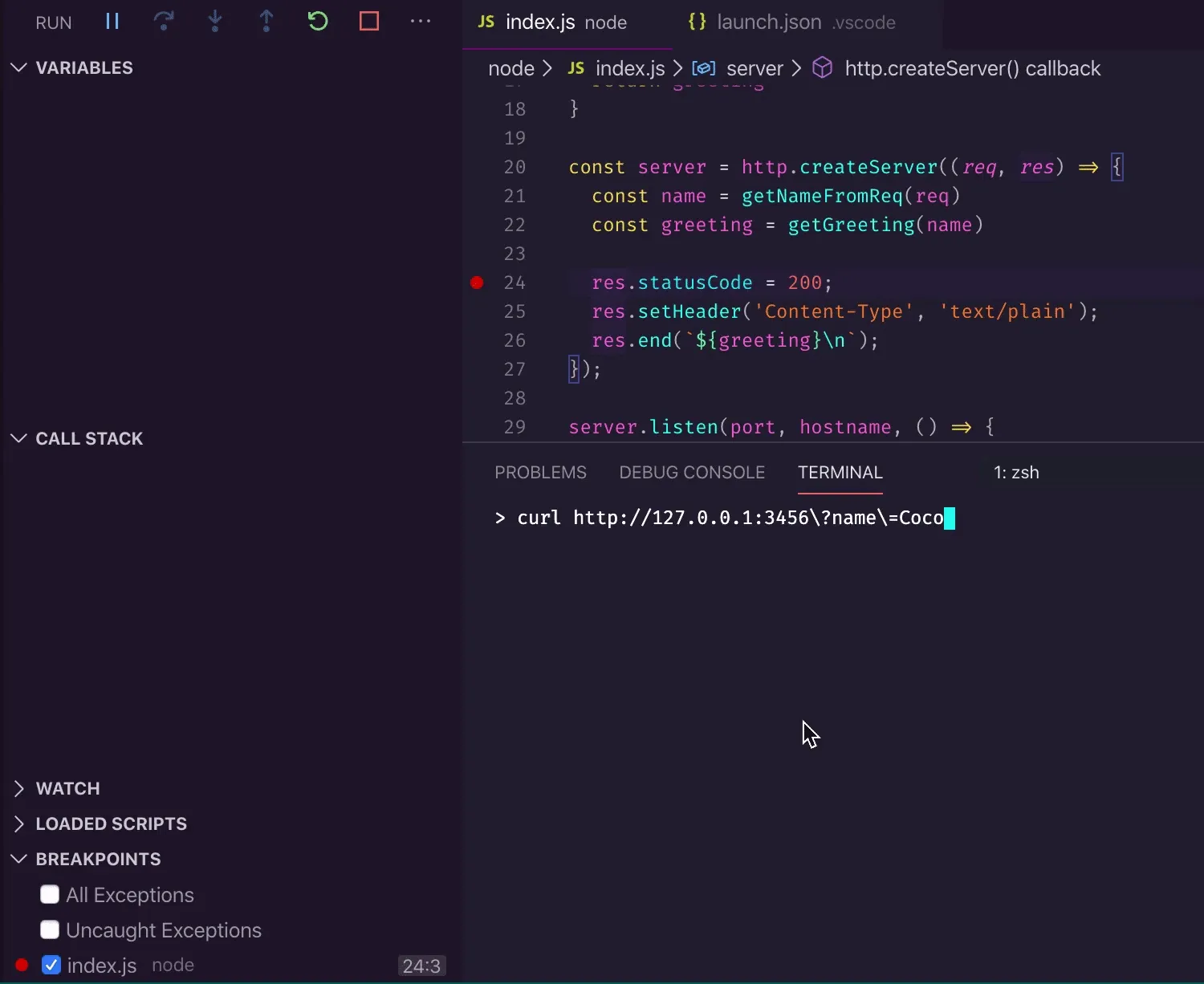Image resolution: width=1204 pixels, height=984 pixels.
Task: Open the terminal selector '1: zsh' dropdown
Action: click(x=1016, y=472)
